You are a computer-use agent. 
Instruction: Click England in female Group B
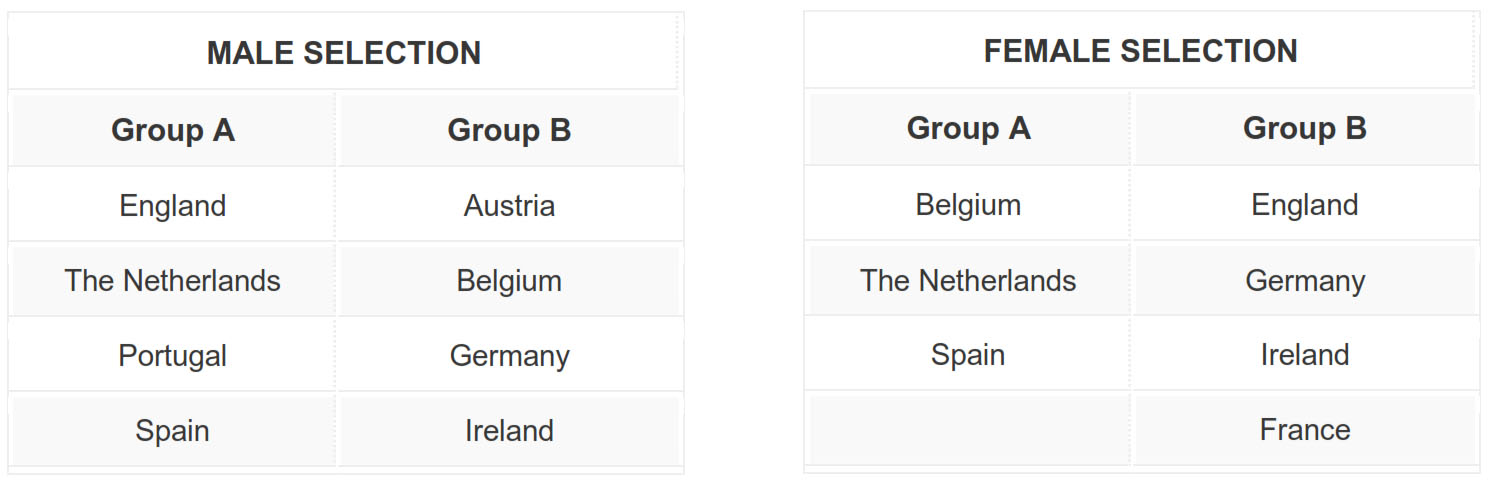point(1304,204)
